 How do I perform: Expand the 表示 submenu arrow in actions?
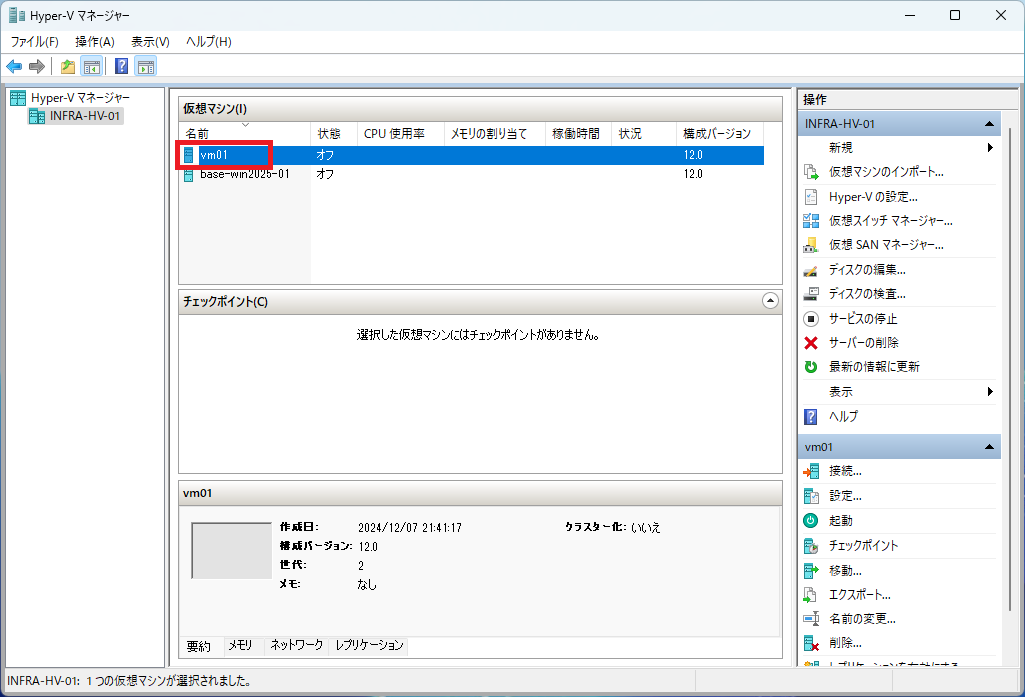point(990,392)
